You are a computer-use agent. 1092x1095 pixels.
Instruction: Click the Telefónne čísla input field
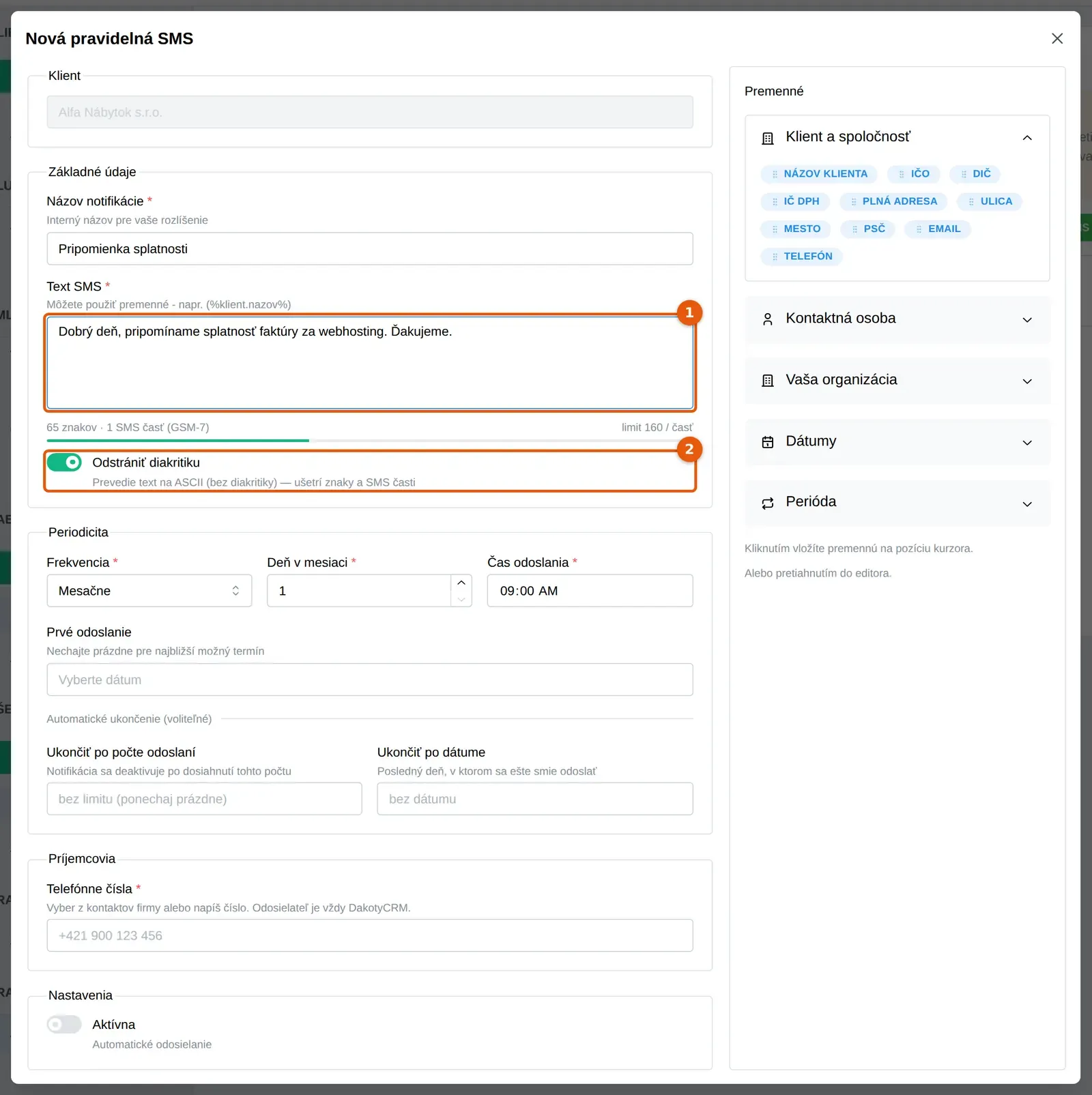370,936
